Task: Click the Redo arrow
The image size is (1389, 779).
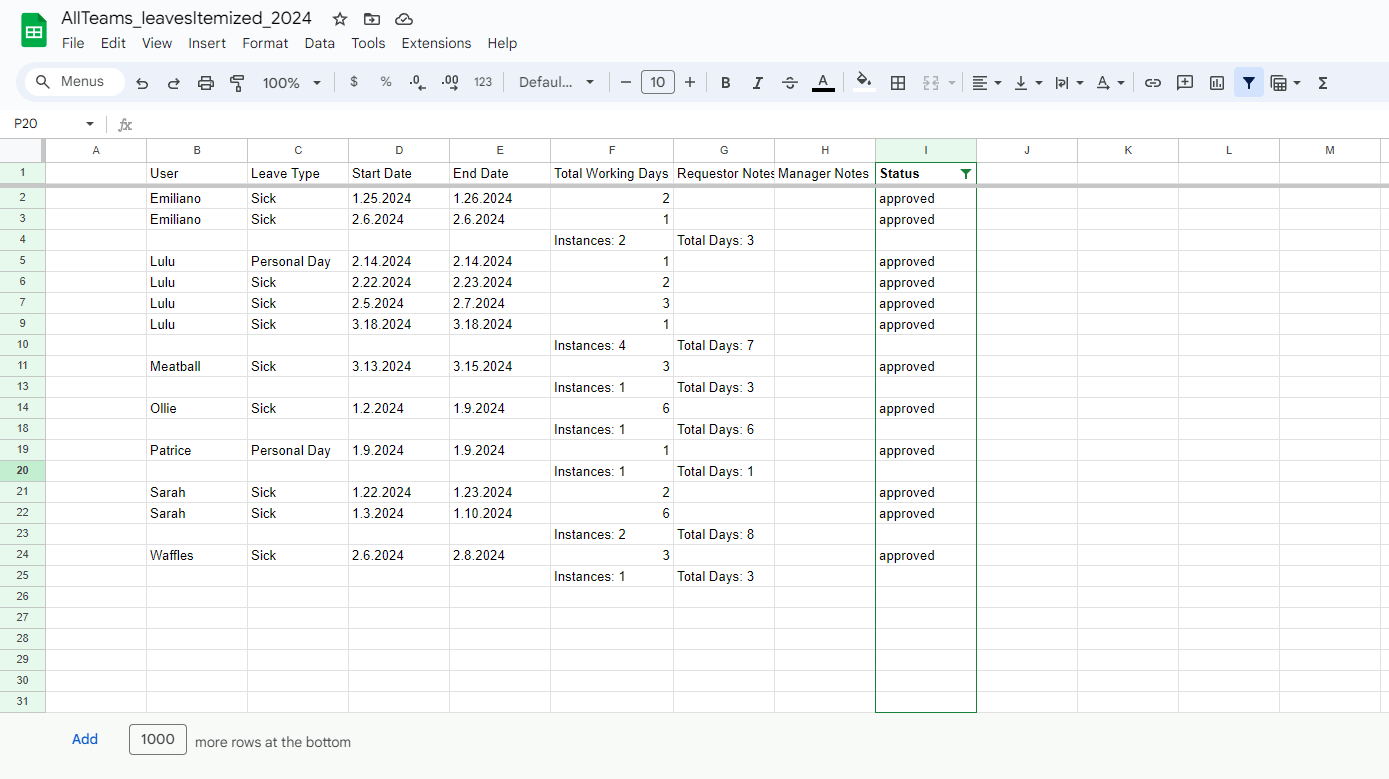Action: point(174,83)
